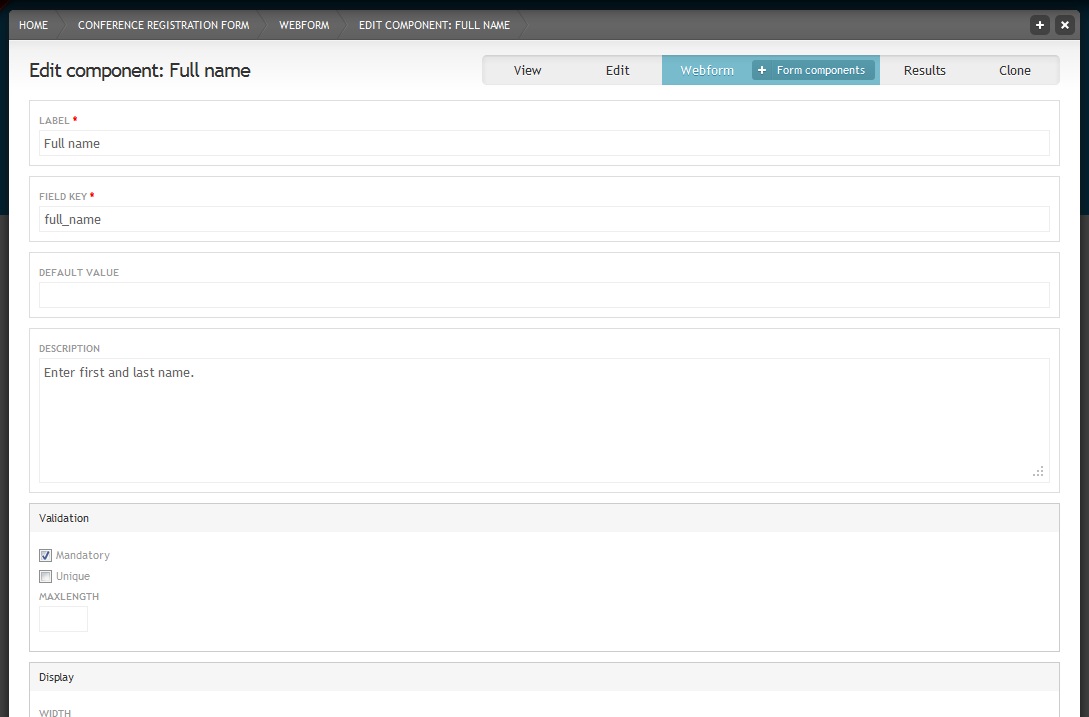
Task: Click Edit Component: Full Name breadcrumb
Action: (434, 25)
